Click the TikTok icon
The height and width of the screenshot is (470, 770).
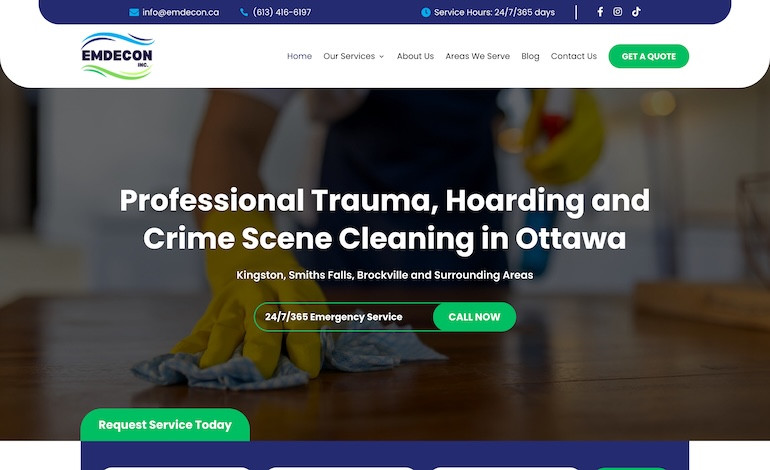(636, 12)
